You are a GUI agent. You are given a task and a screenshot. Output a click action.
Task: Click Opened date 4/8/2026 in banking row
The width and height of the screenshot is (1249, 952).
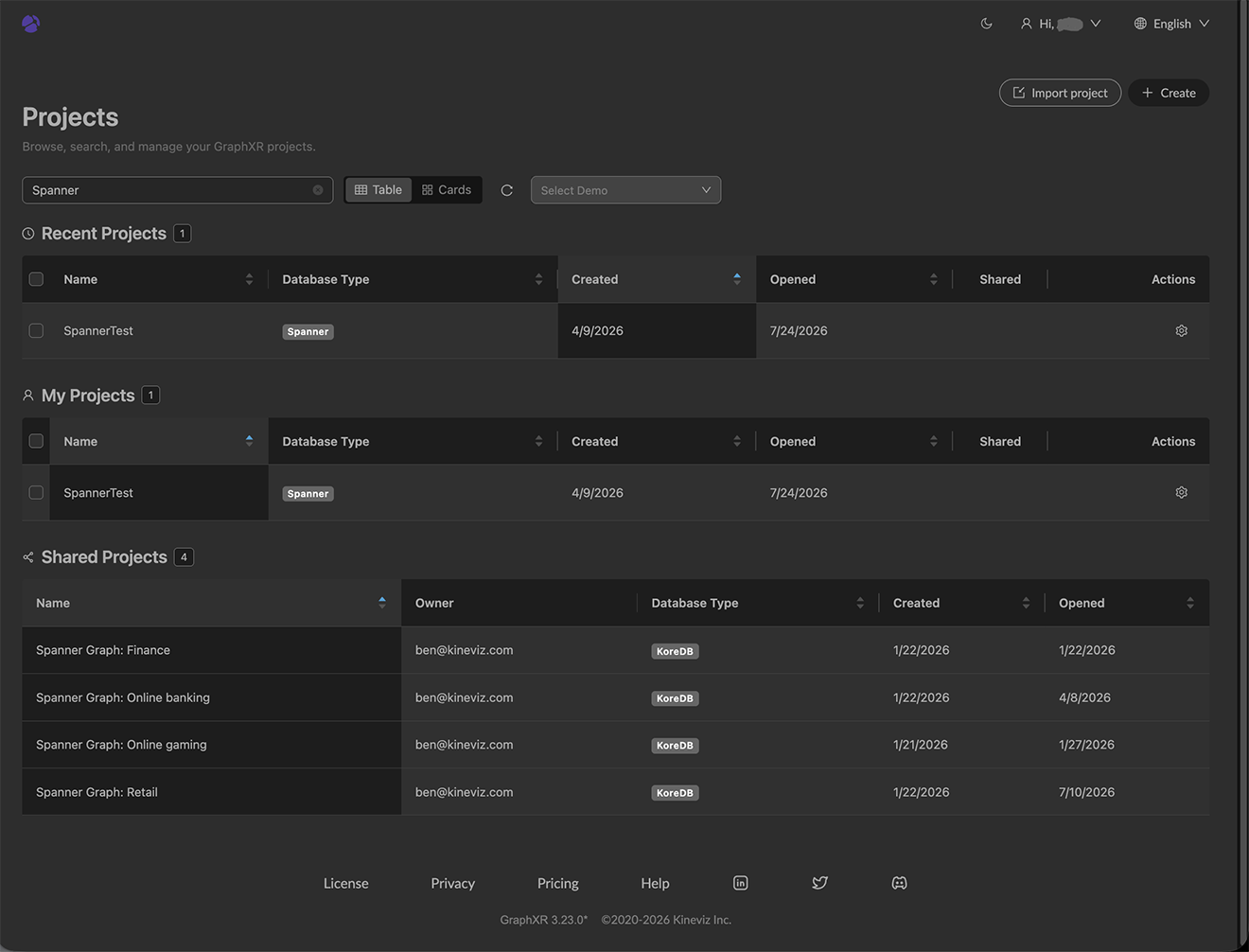[x=1084, y=697]
